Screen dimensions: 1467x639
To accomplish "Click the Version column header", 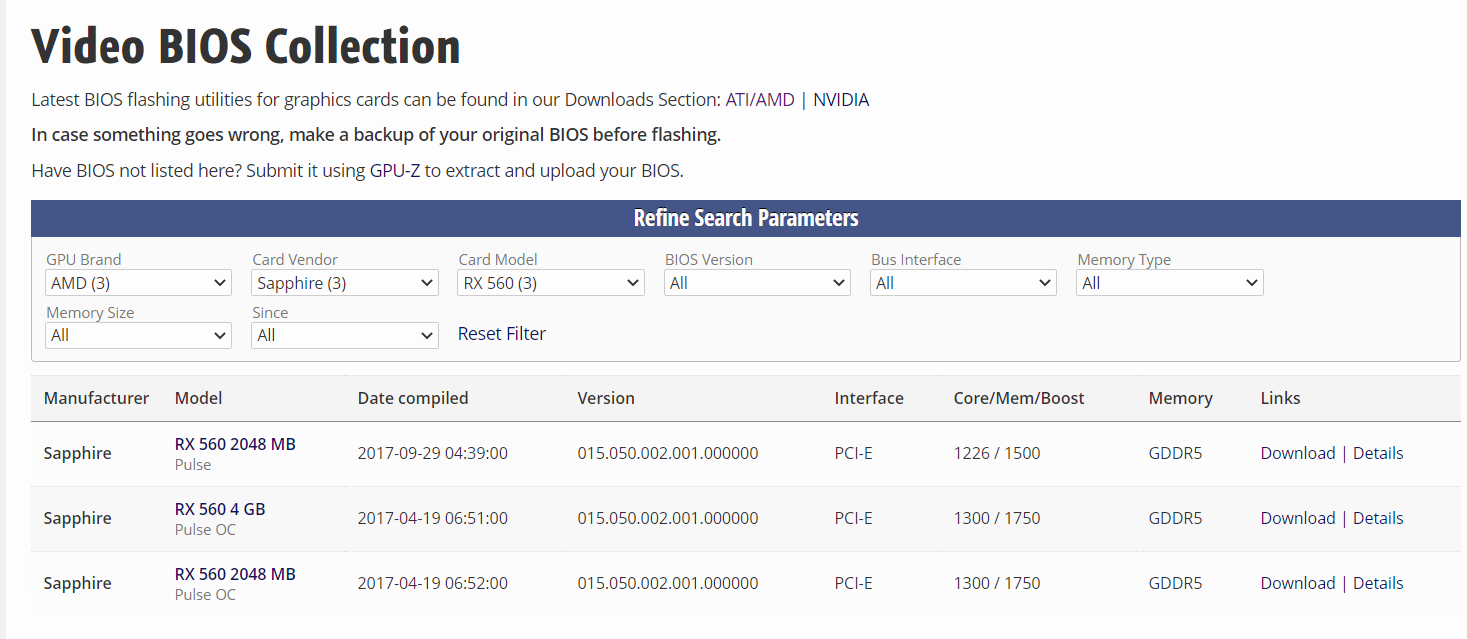I will [x=606, y=398].
